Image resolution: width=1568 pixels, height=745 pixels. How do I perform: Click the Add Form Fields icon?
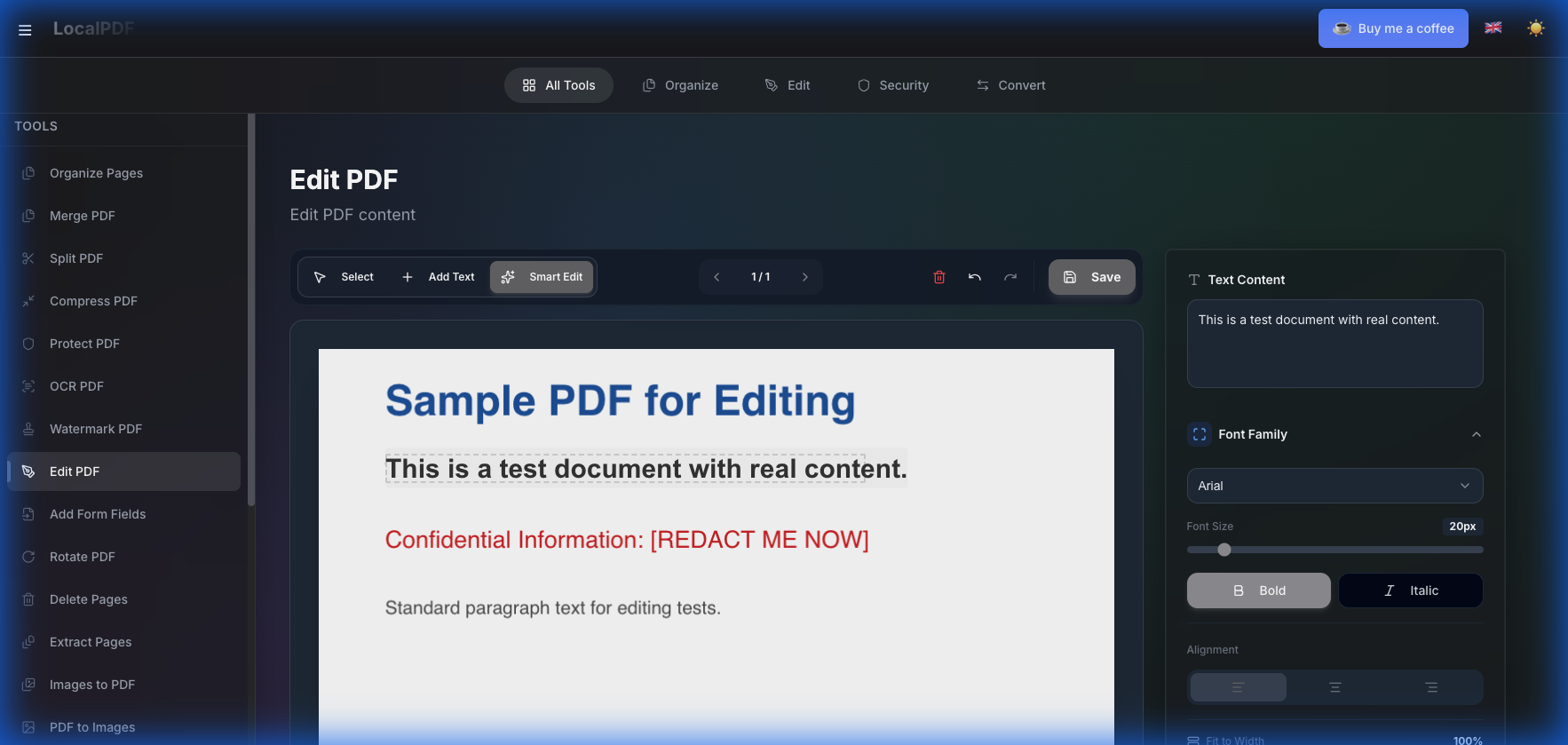[28, 514]
